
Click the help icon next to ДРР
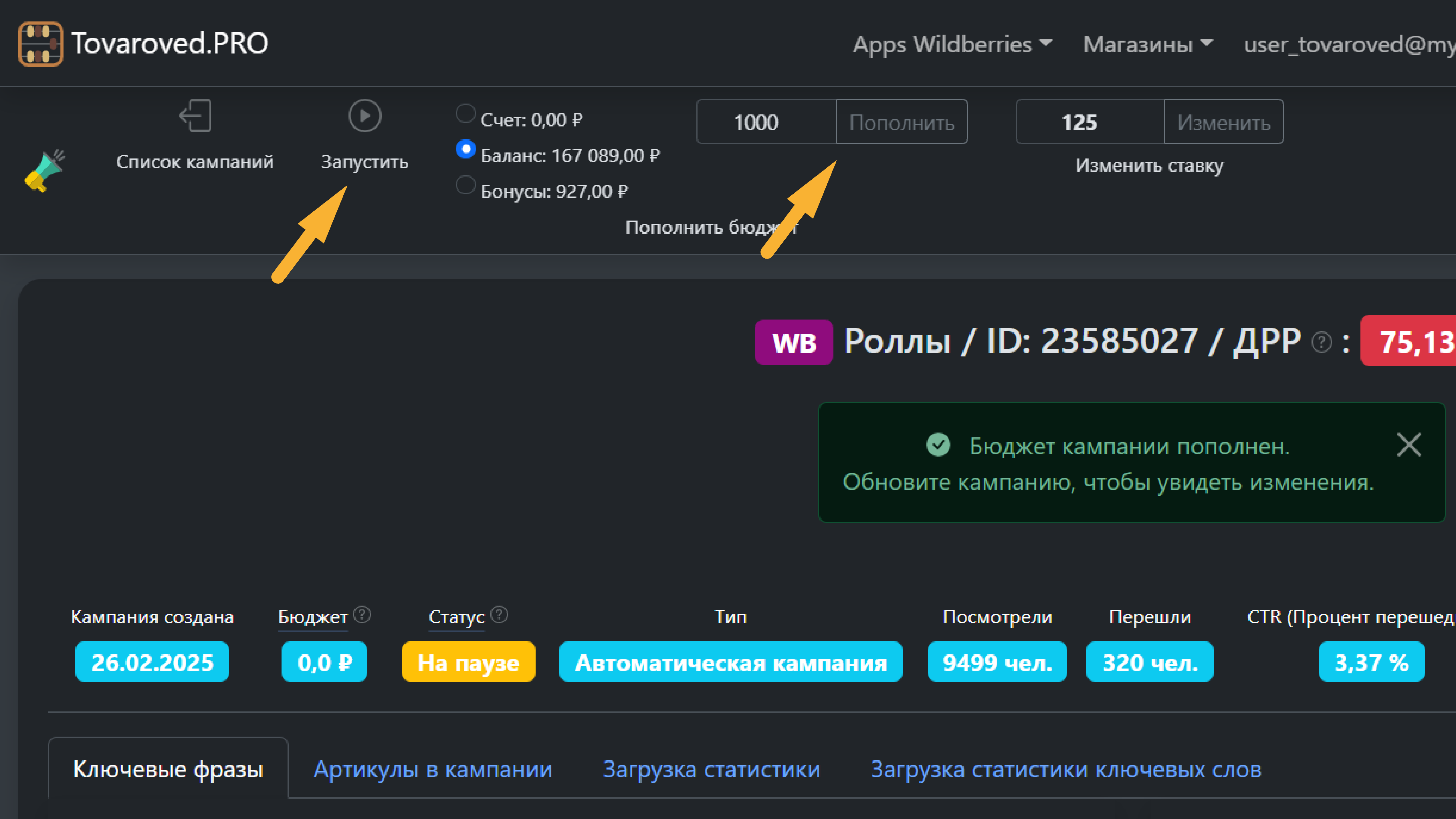coord(1321,341)
